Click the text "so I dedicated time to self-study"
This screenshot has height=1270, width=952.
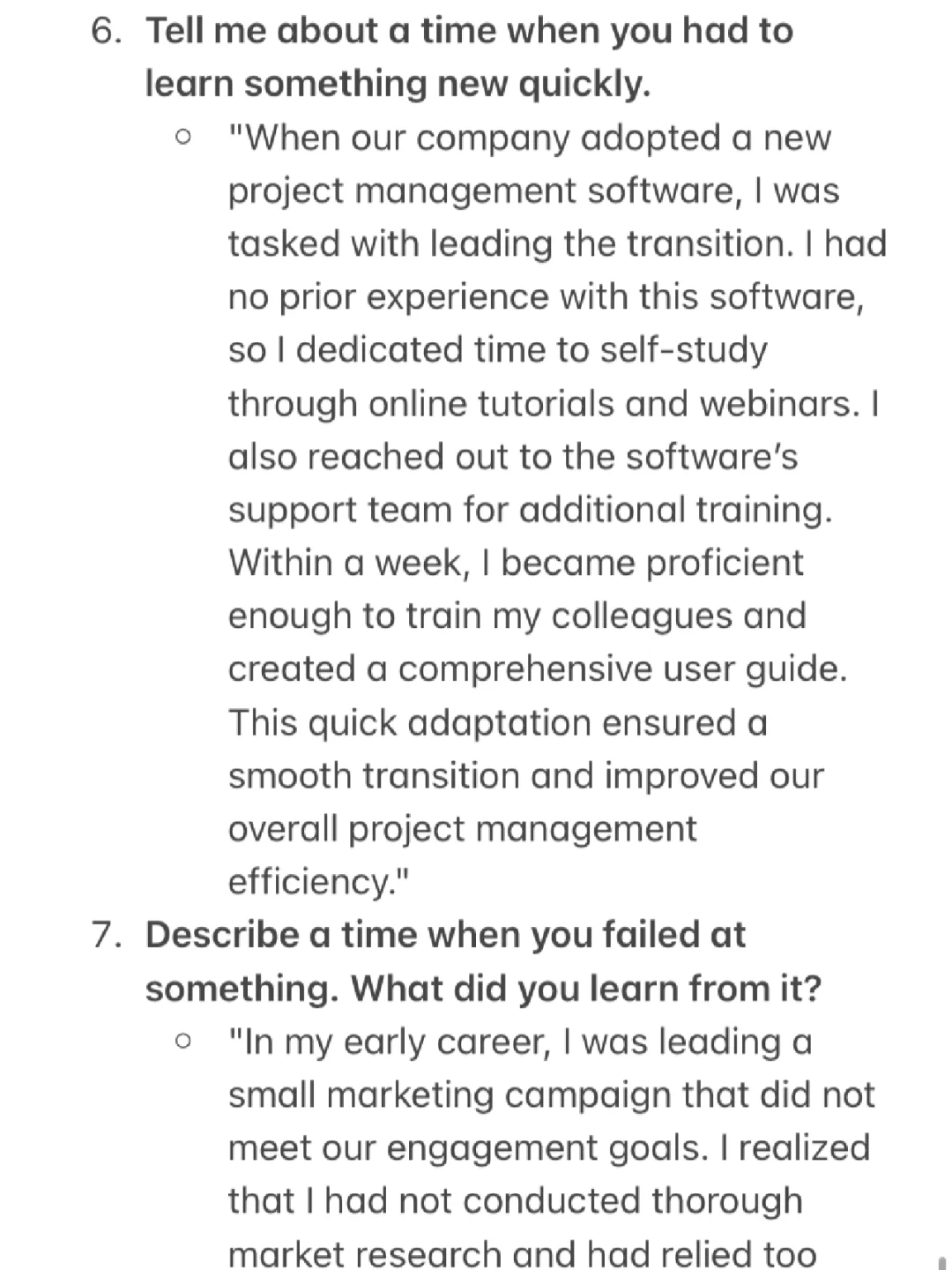498,350
